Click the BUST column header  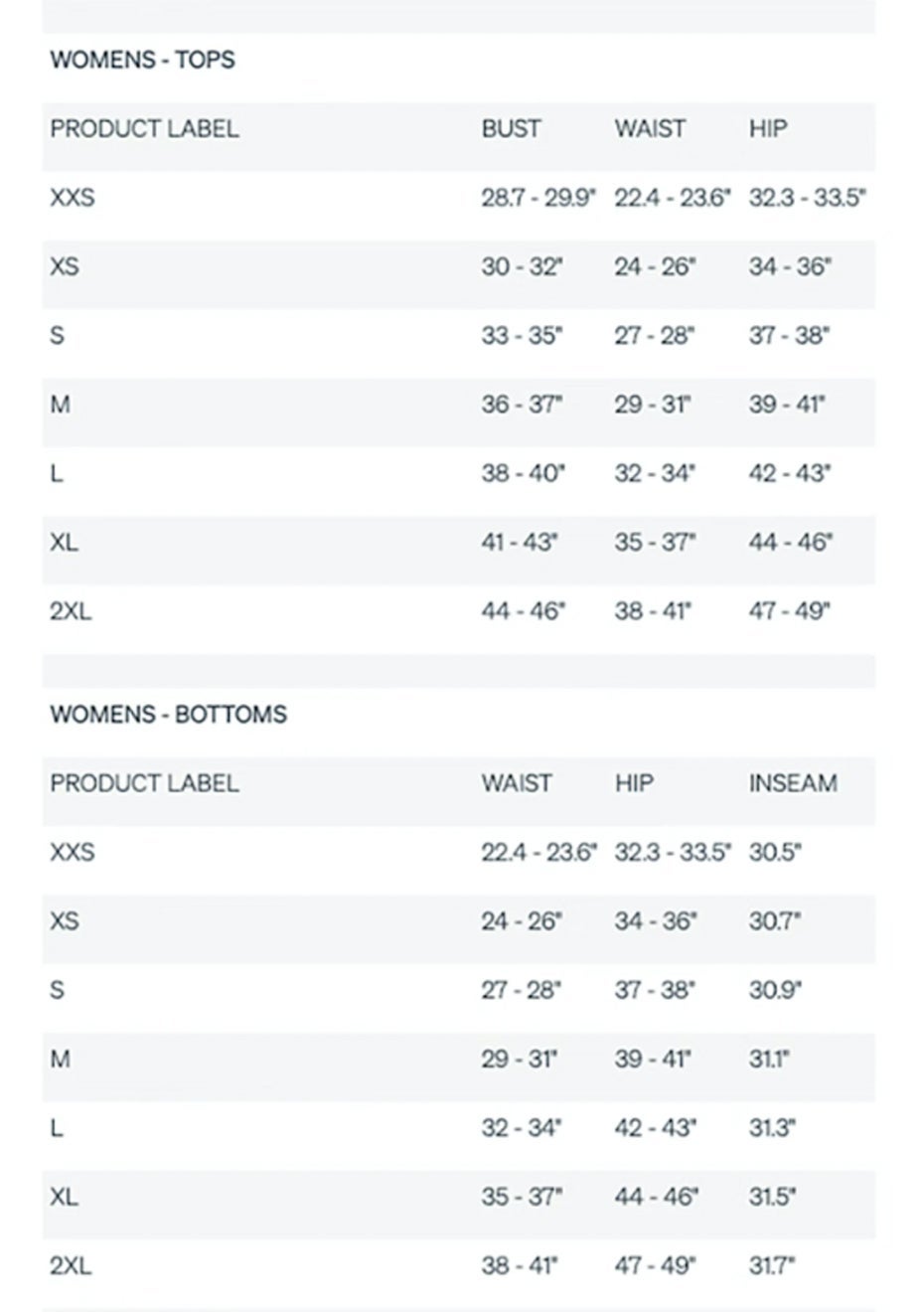point(511,129)
